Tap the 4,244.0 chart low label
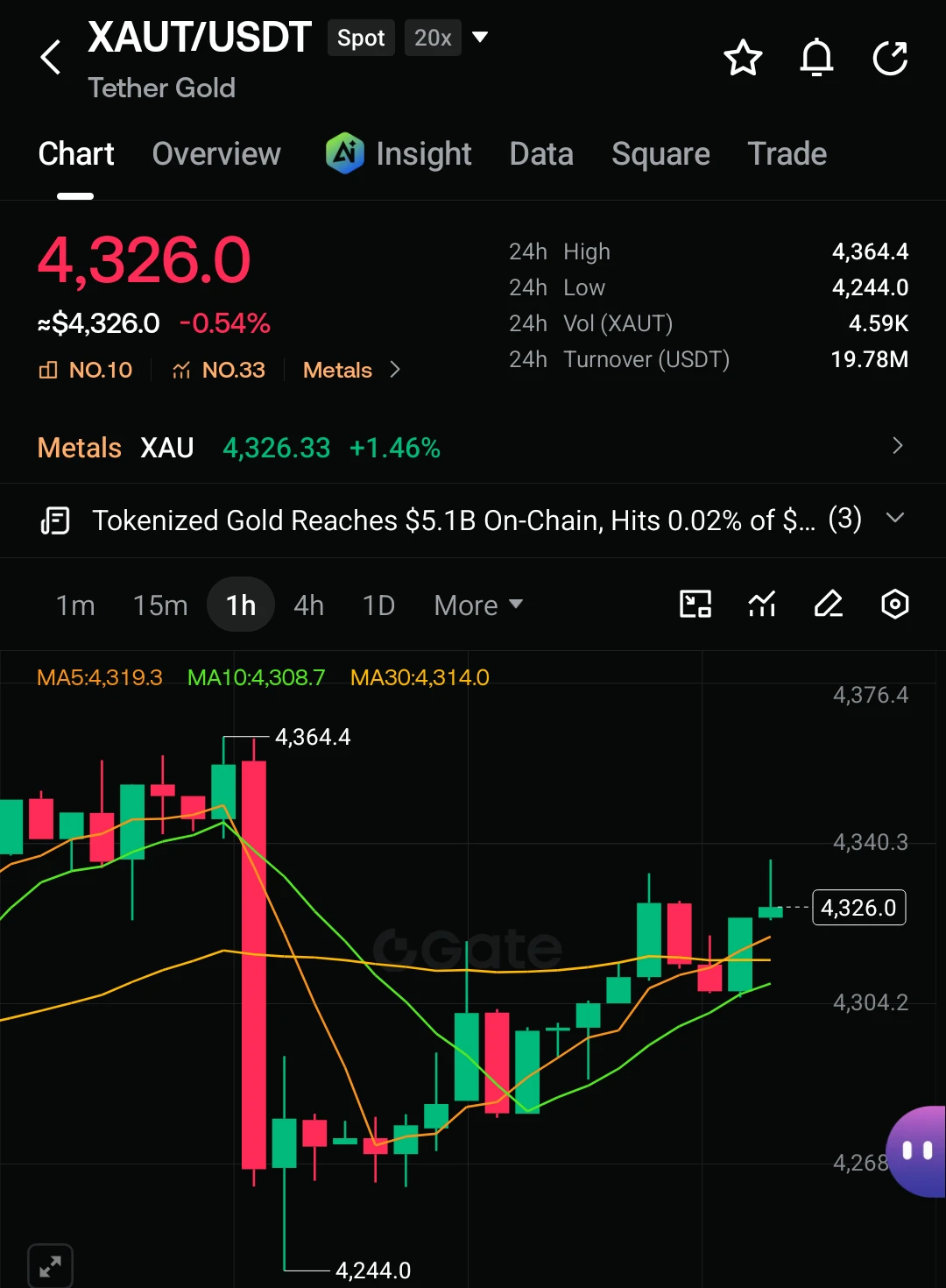 [x=373, y=1270]
